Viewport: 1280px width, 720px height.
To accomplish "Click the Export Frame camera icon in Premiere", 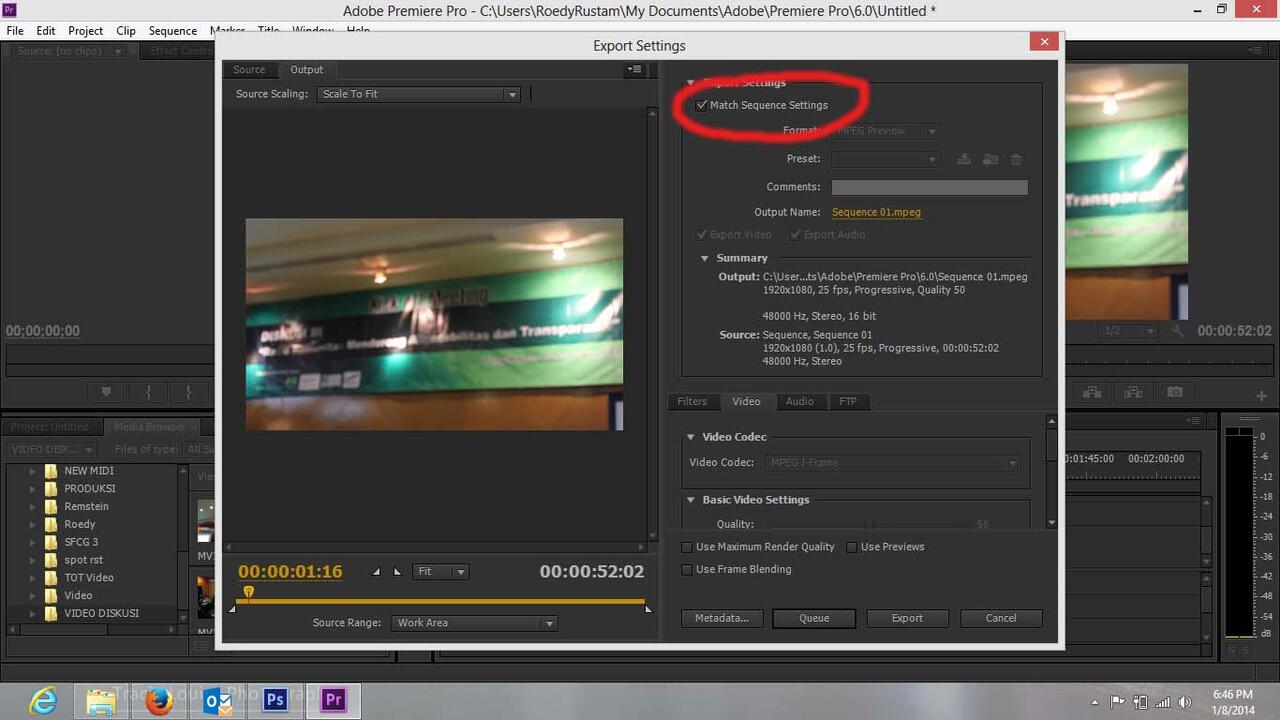I will click(x=1175, y=392).
